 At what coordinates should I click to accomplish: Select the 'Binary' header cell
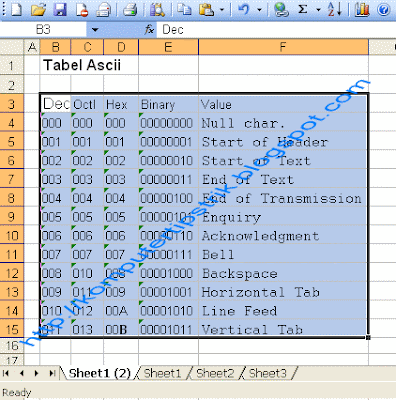pyautogui.click(x=168, y=104)
